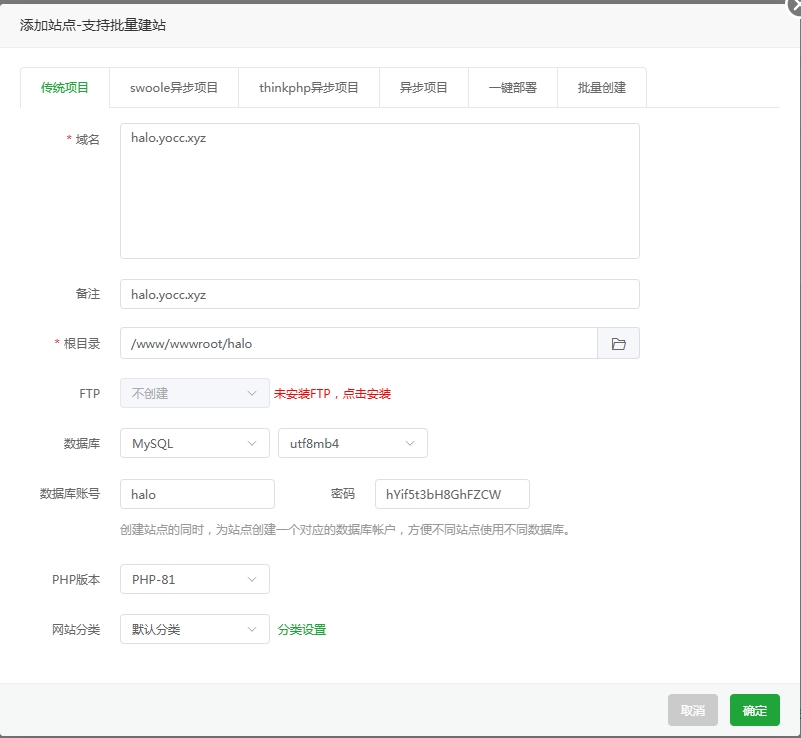Click the 域名 domain input field

pos(380,190)
